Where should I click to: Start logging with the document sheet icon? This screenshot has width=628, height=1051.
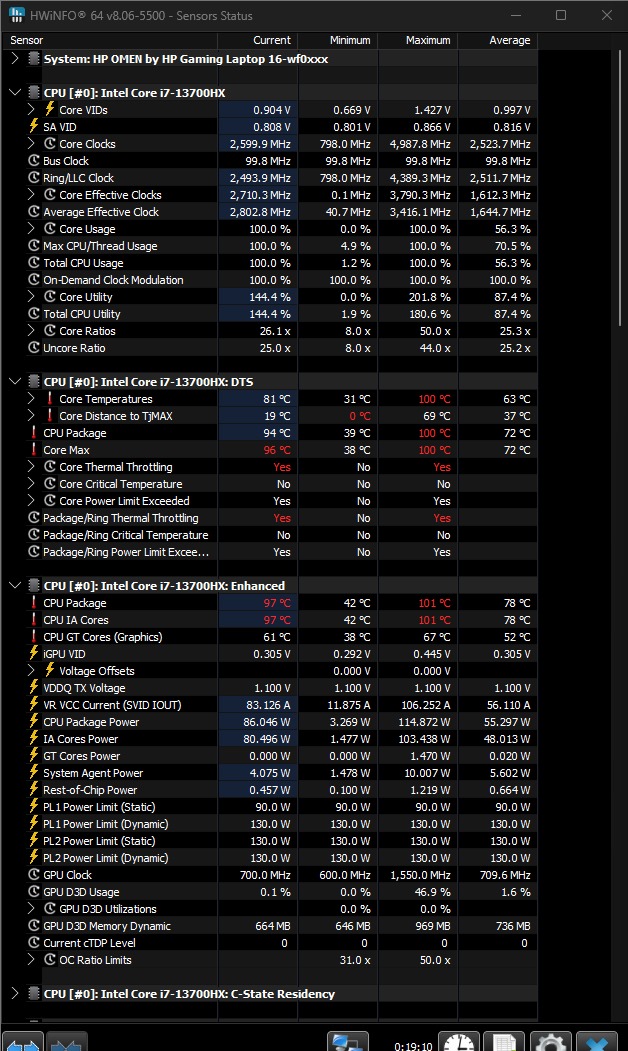(506, 1042)
